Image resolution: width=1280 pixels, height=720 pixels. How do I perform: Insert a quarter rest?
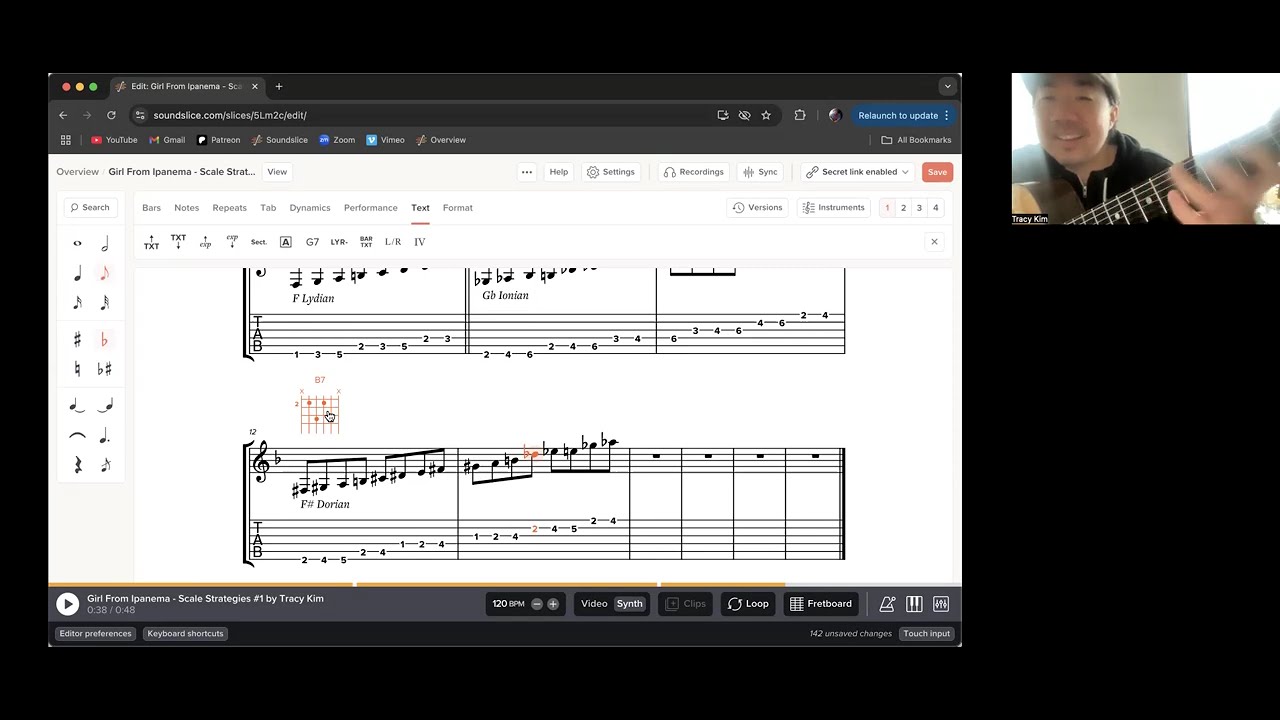click(x=77, y=465)
